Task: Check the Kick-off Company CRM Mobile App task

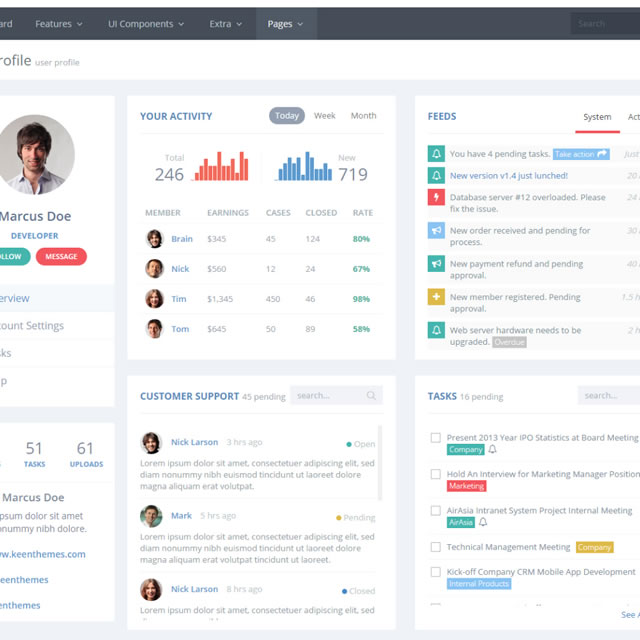Action: 436,572
